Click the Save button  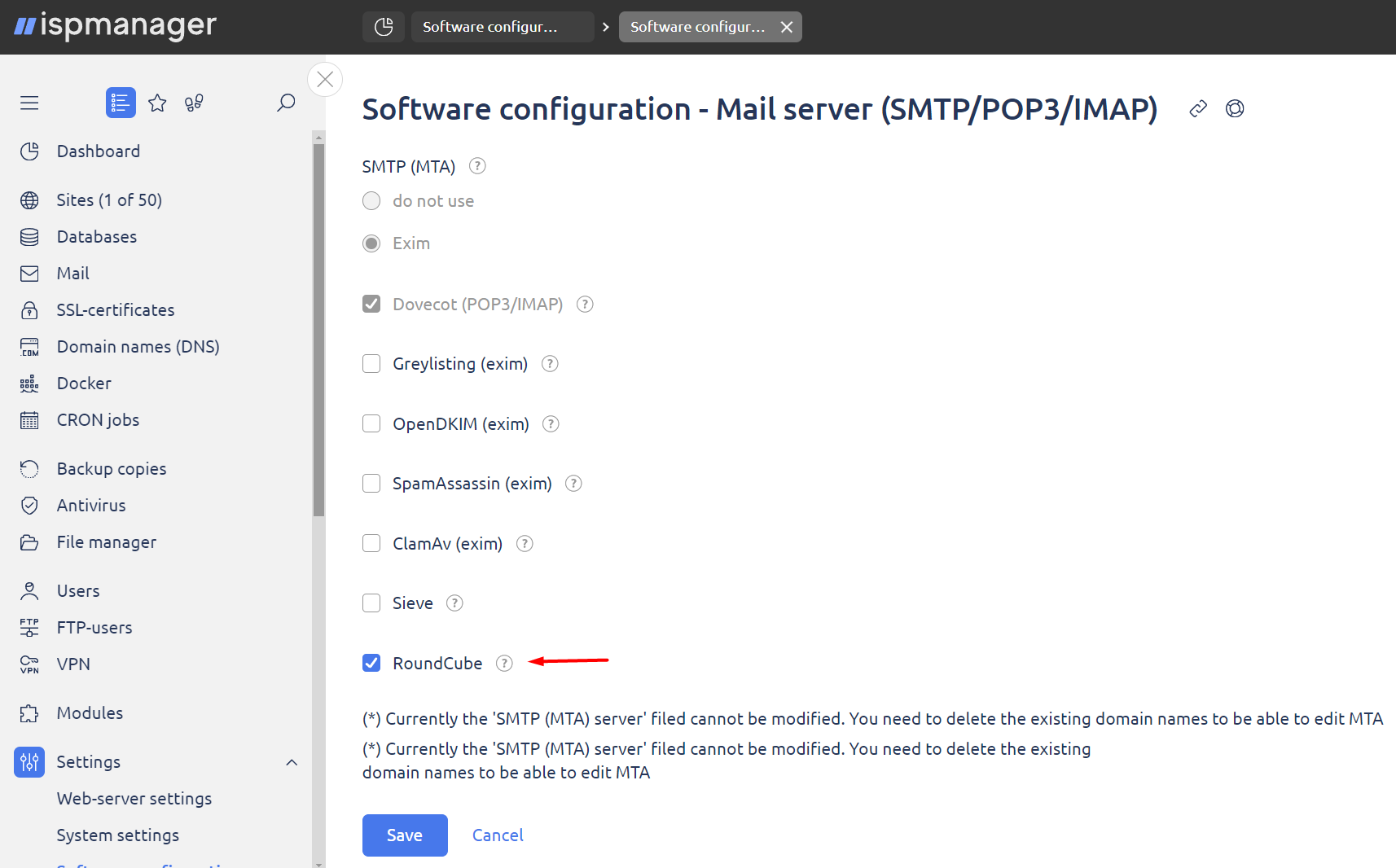click(405, 835)
